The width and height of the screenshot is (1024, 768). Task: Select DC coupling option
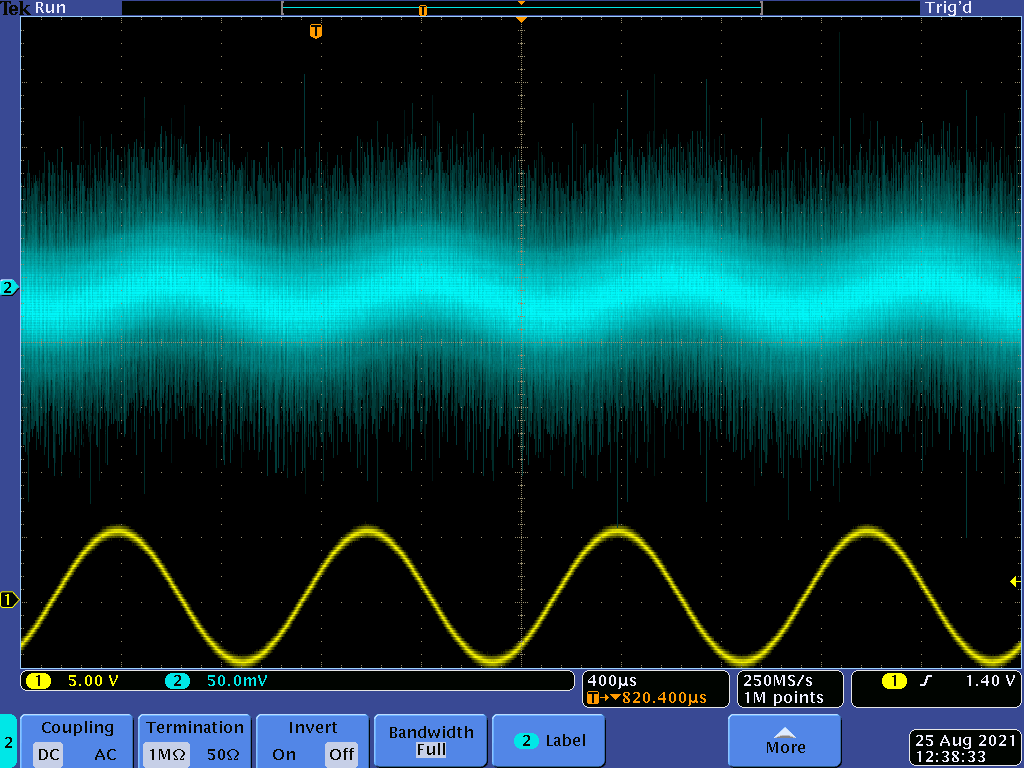click(48, 755)
